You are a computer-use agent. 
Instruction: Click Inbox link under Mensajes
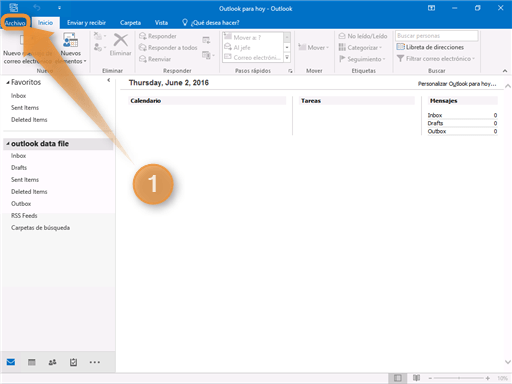click(435, 115)
